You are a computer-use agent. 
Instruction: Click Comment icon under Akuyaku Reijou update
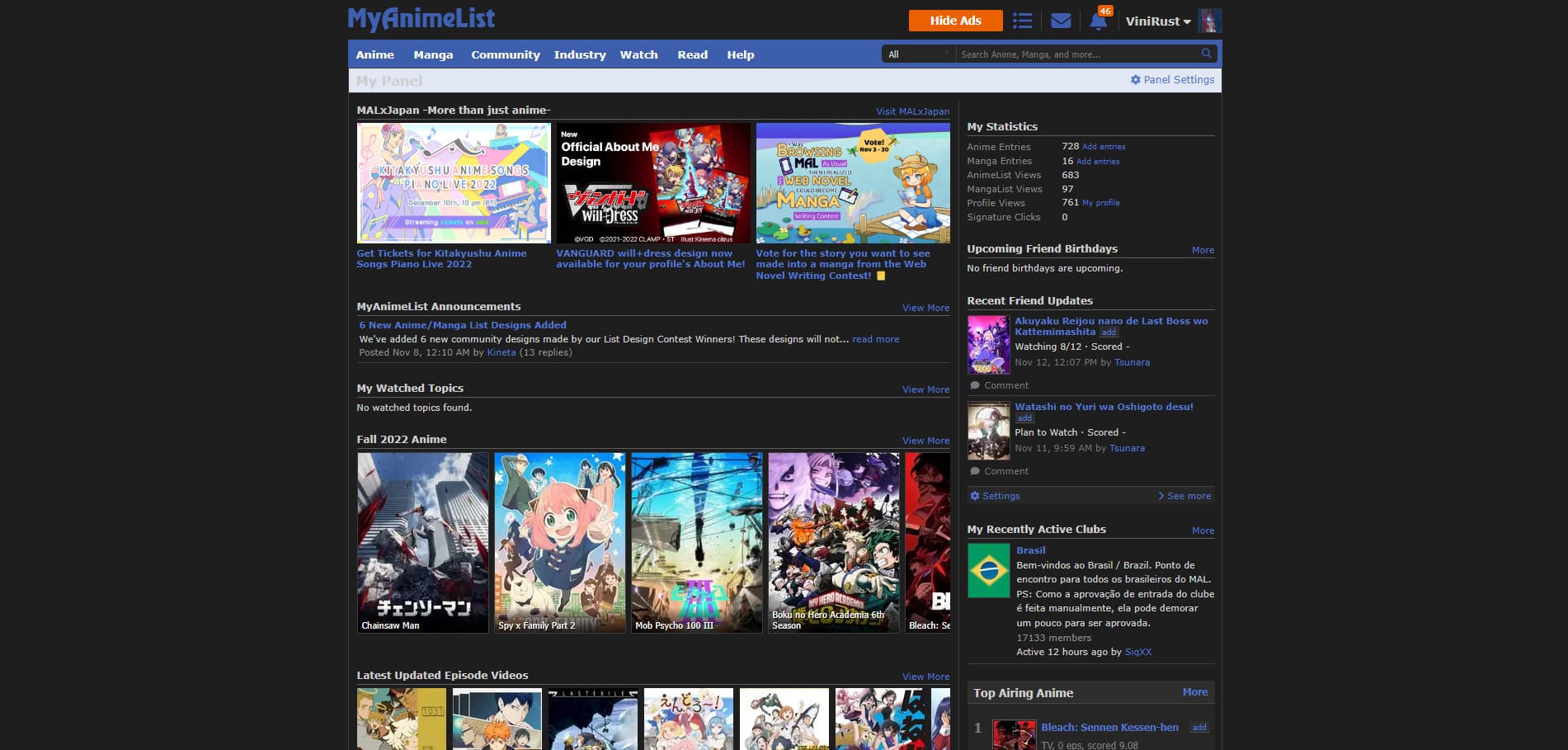coord(975,385)
